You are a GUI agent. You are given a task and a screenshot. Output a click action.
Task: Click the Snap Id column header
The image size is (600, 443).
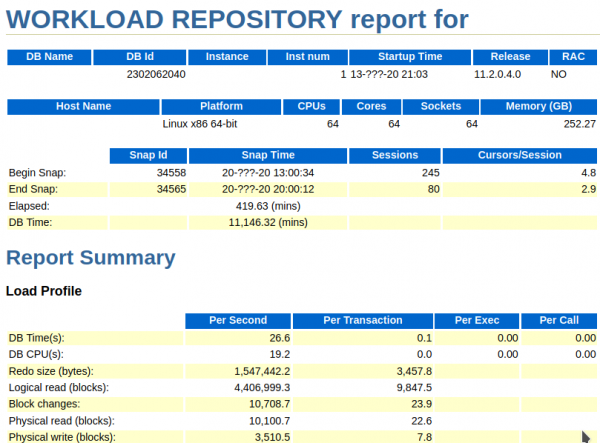tap(148, 156)
